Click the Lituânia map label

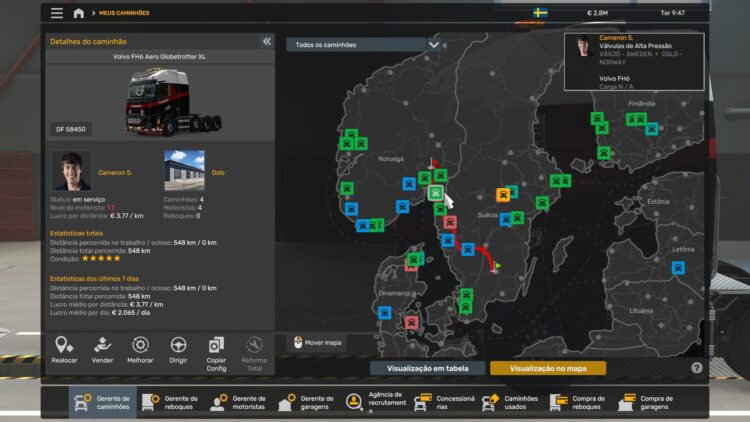coord(641,311)
